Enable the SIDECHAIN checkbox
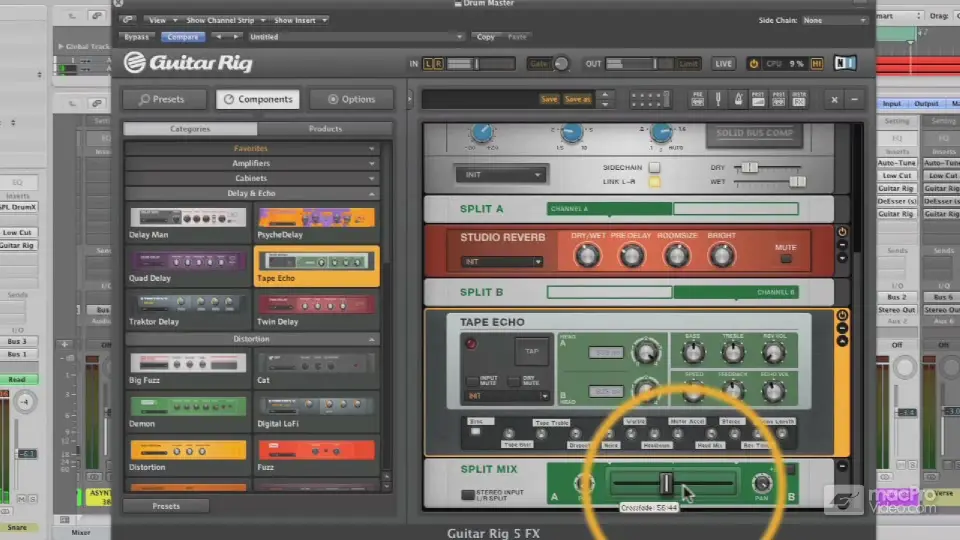Image resolution: width=960 pixels, height=540 pixels. point(654,167)
